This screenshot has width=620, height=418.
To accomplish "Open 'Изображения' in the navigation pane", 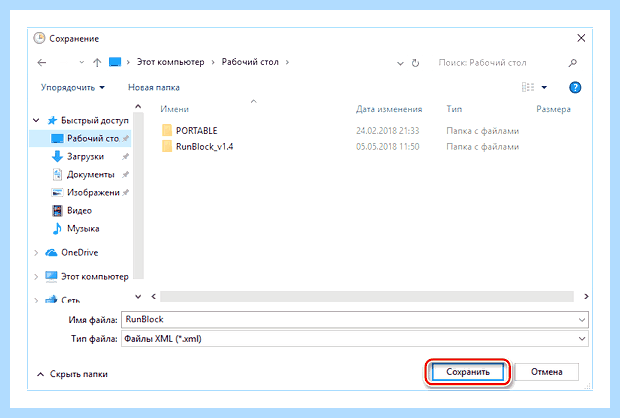I will point(93,193).
